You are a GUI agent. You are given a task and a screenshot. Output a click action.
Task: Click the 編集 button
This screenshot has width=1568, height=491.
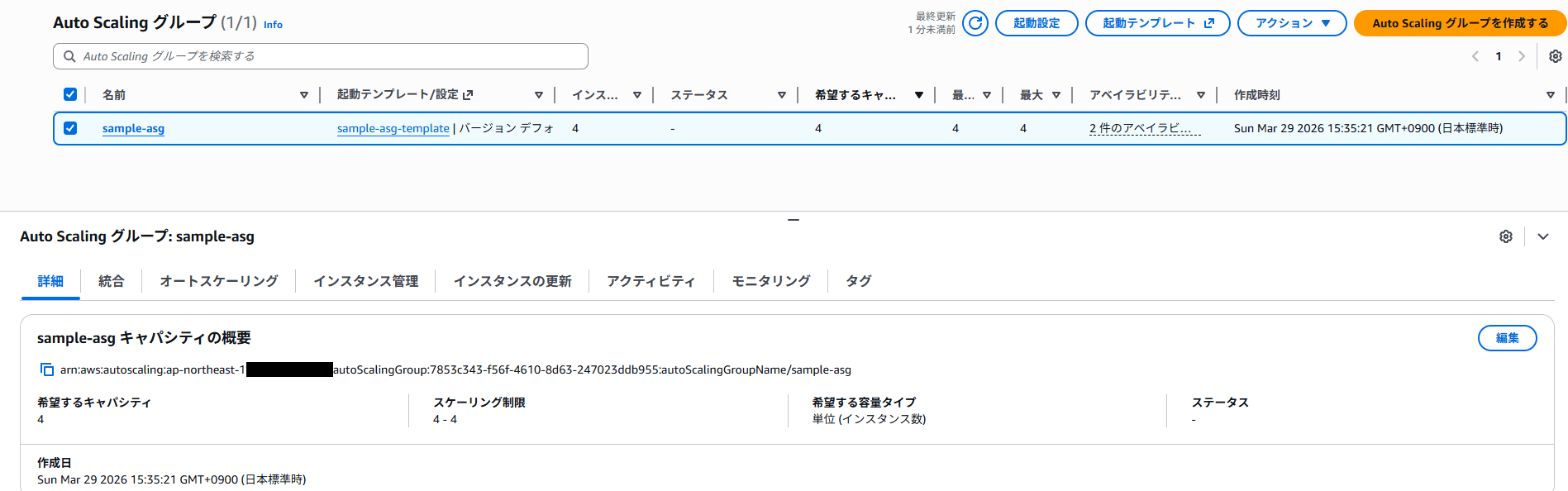pos(1506,338)
